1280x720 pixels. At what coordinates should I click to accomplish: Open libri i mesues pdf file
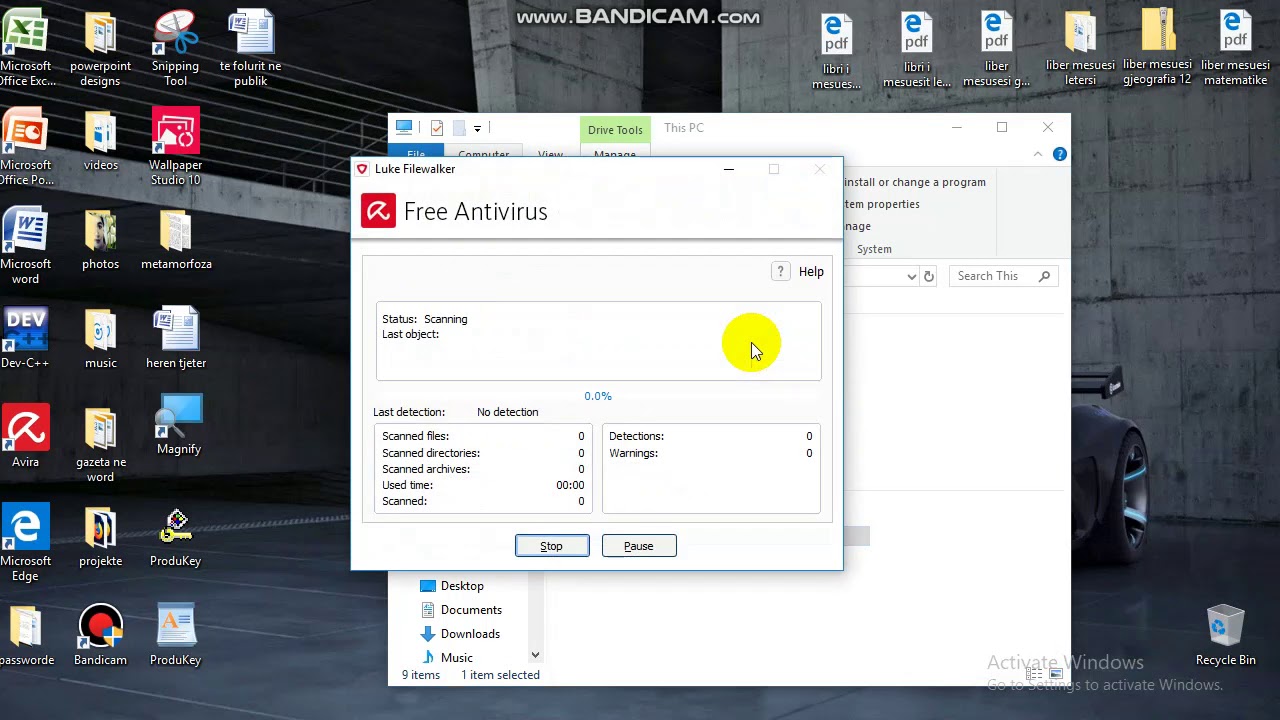click(837, 50)
